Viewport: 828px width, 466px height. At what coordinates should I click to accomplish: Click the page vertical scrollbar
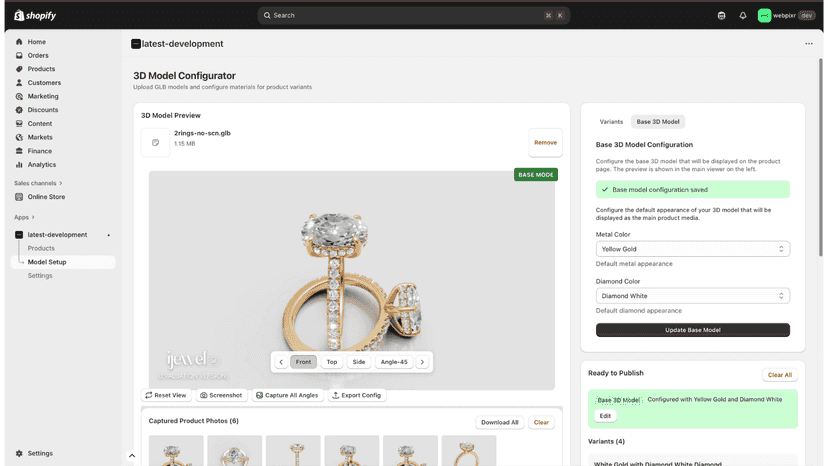[820, 159]
